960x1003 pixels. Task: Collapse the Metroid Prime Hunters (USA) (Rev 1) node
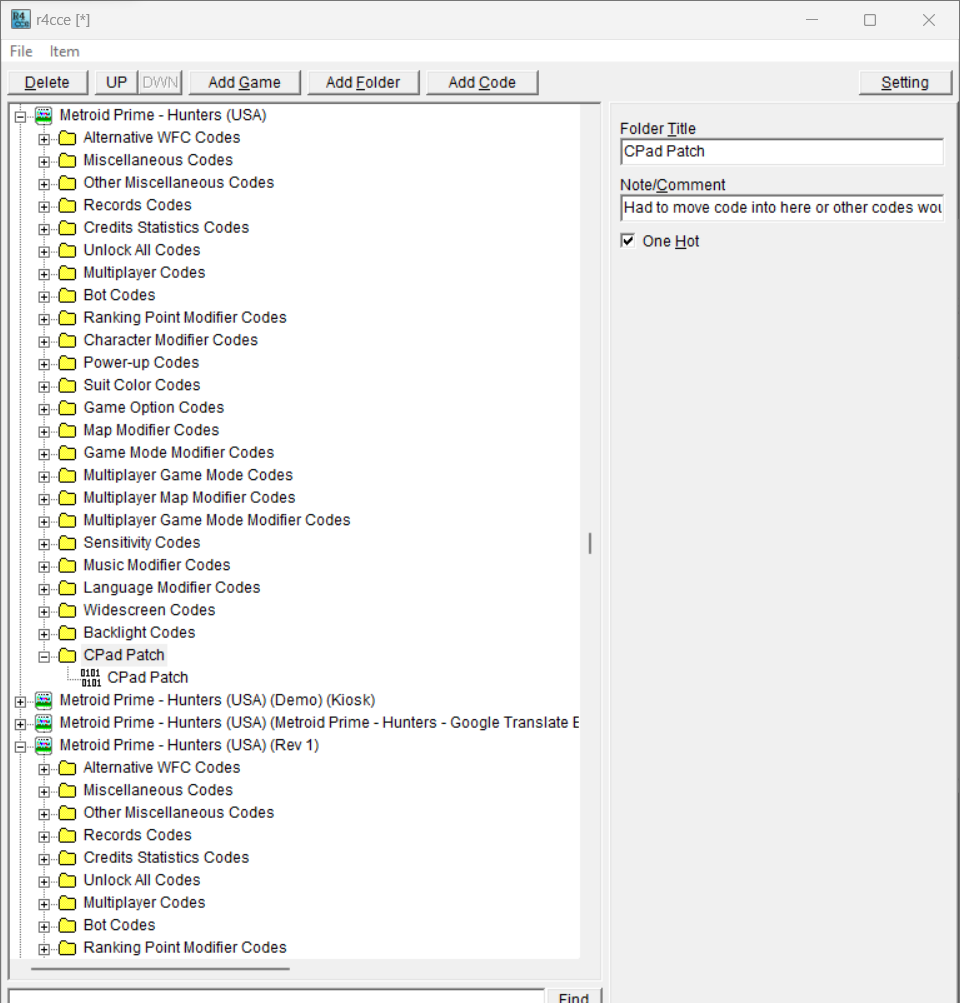pos(20,746)
